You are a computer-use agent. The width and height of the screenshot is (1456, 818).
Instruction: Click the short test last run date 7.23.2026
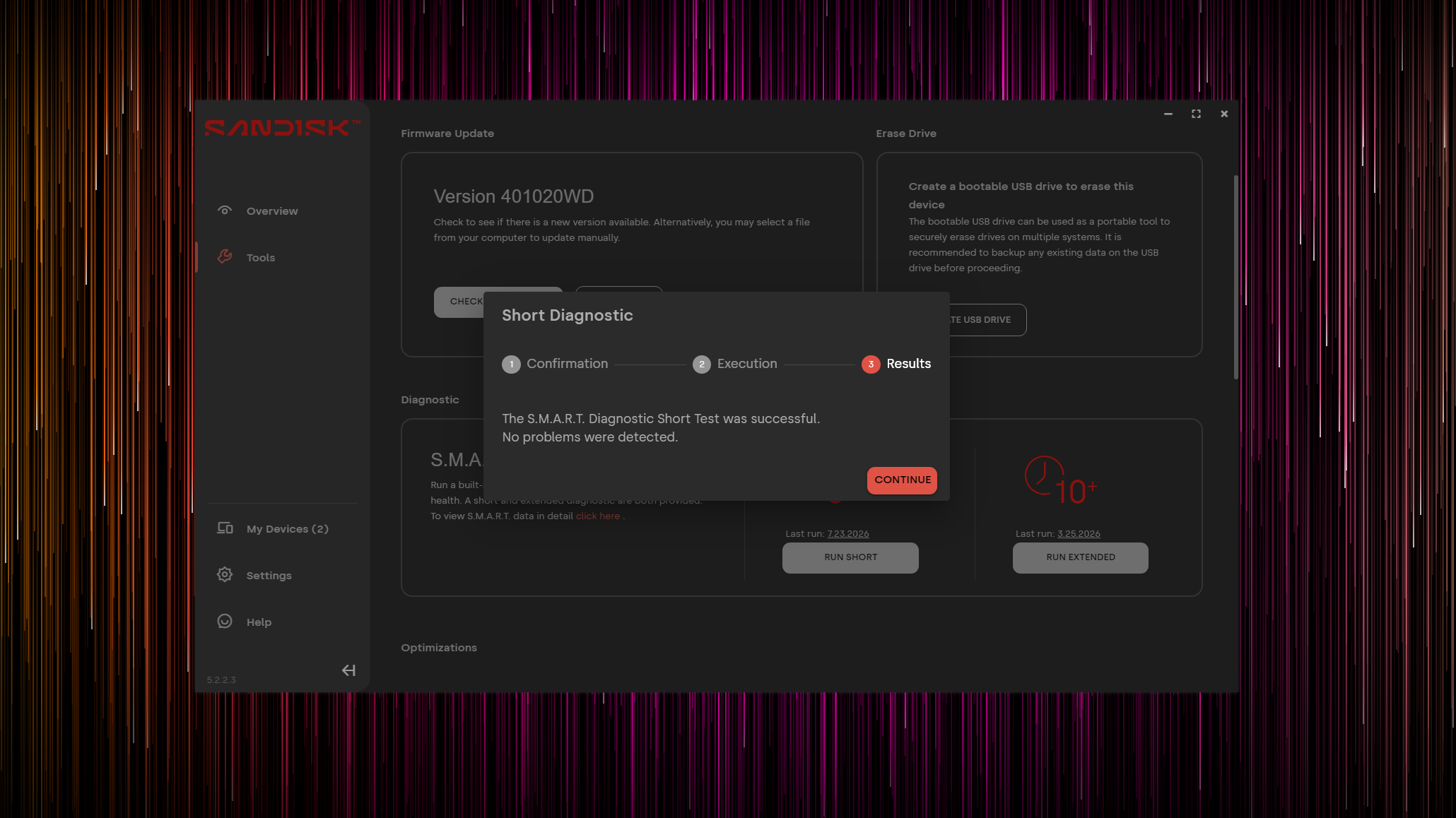[x=848, y=534]
